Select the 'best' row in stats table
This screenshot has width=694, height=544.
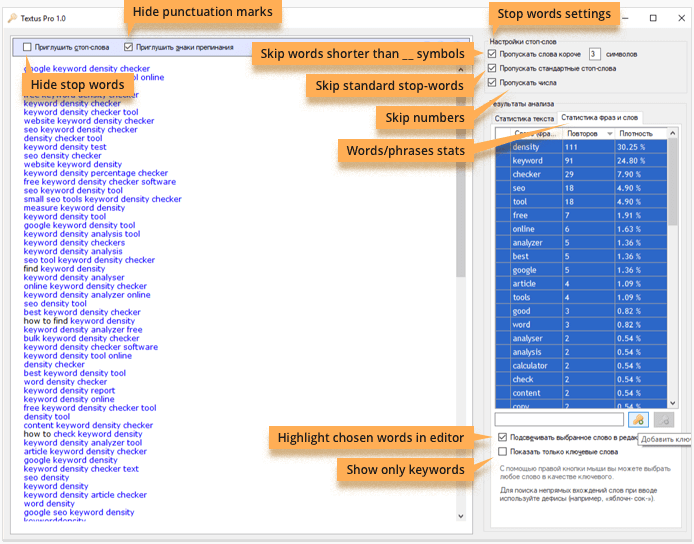point(581,256)
